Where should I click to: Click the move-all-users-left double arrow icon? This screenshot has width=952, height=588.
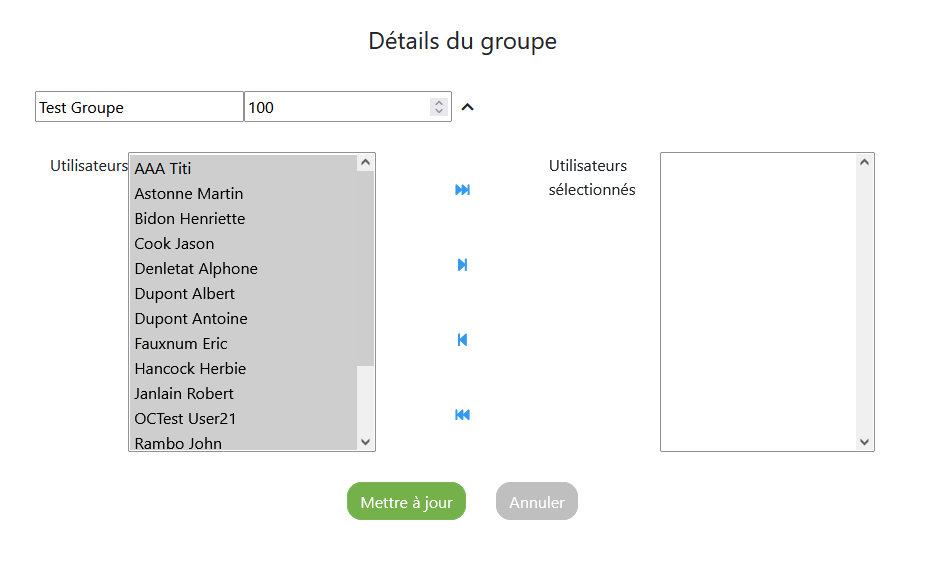462,415
